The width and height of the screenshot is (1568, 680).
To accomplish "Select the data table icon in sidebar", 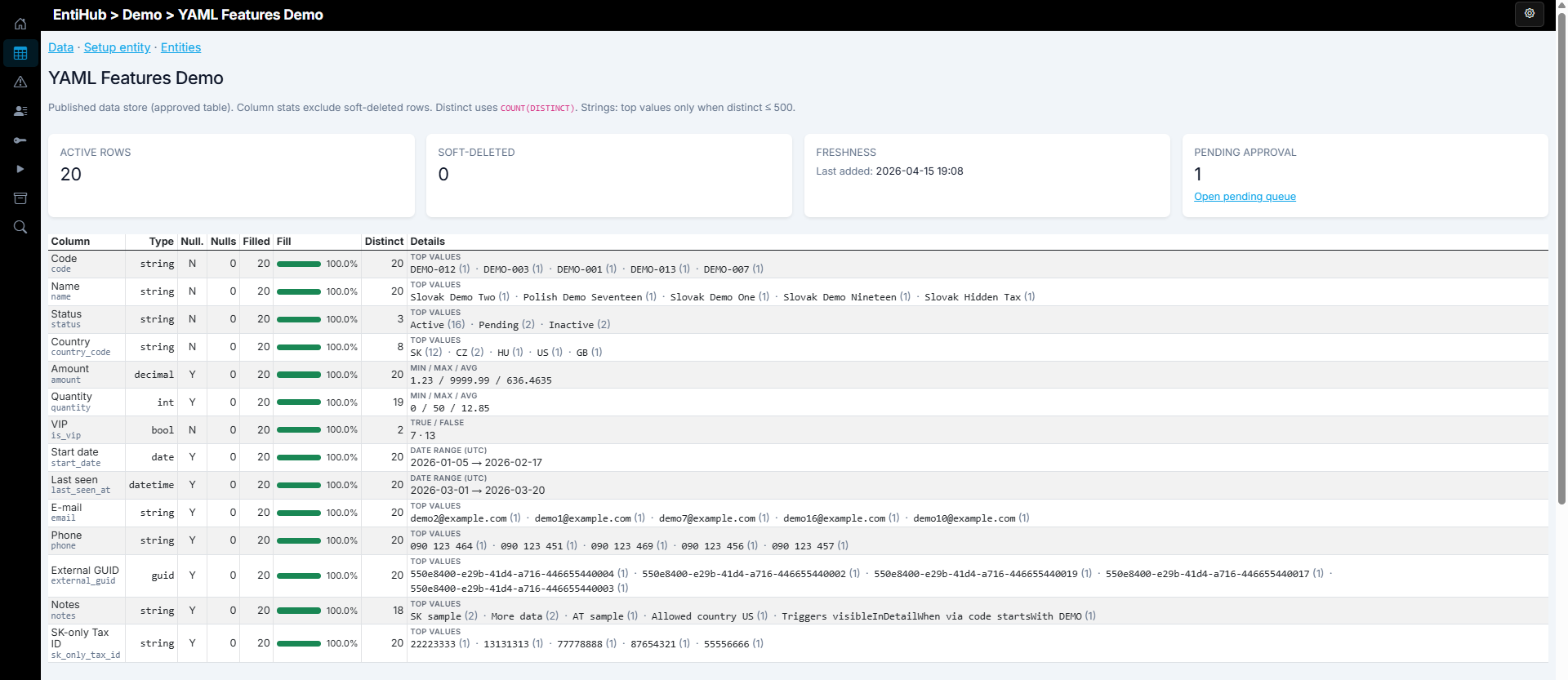I will [20, 53].
